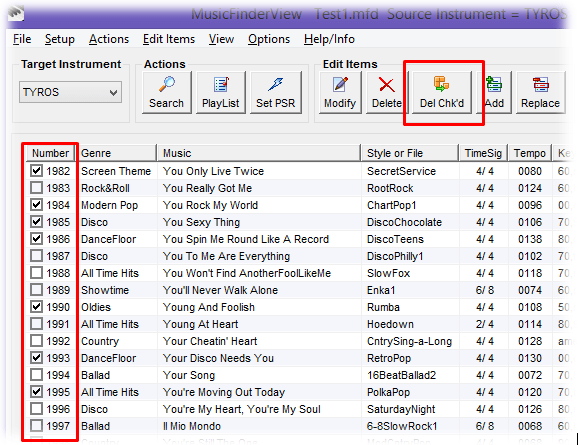Viewport: 578px width, 445px height.
Task: Click the Replace icon button
Action: (540, 93)
